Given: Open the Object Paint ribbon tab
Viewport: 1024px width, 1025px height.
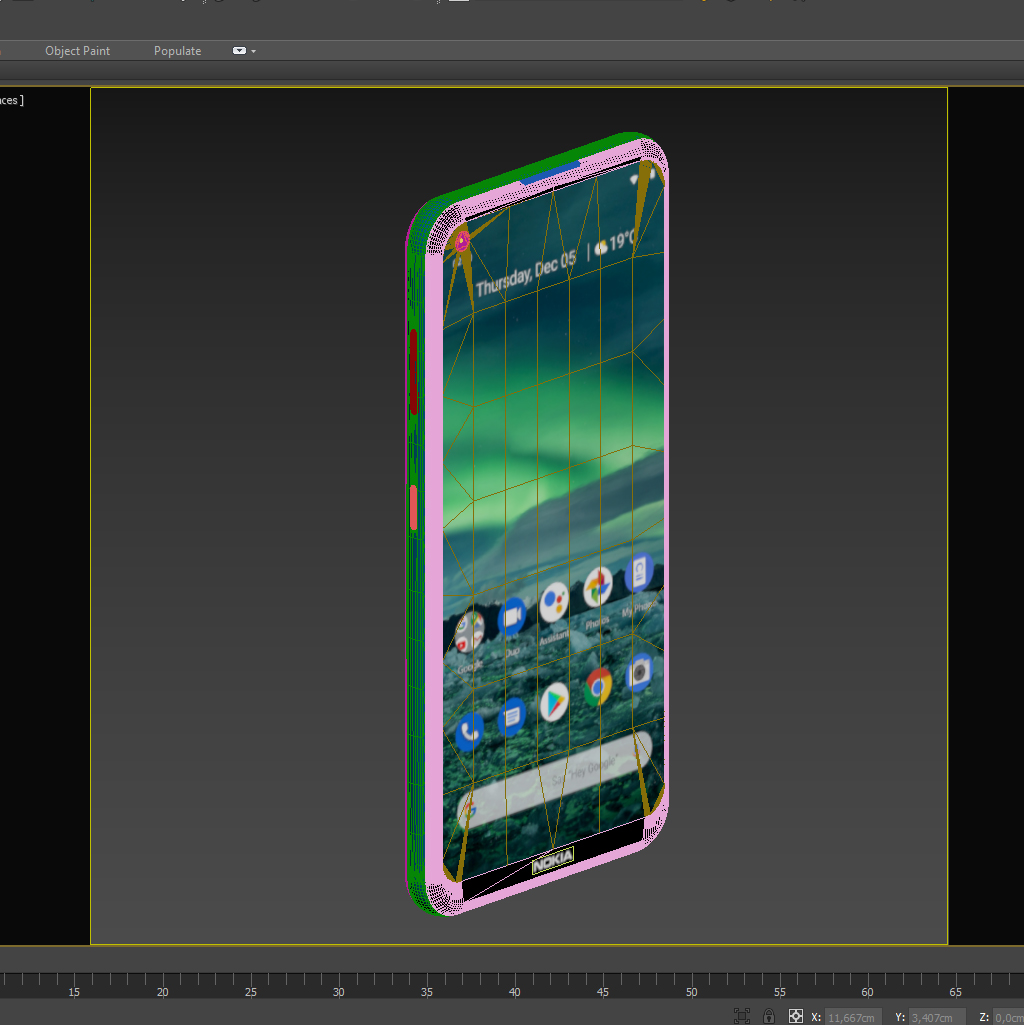Looking at the screenshot, I should (77, 51).
